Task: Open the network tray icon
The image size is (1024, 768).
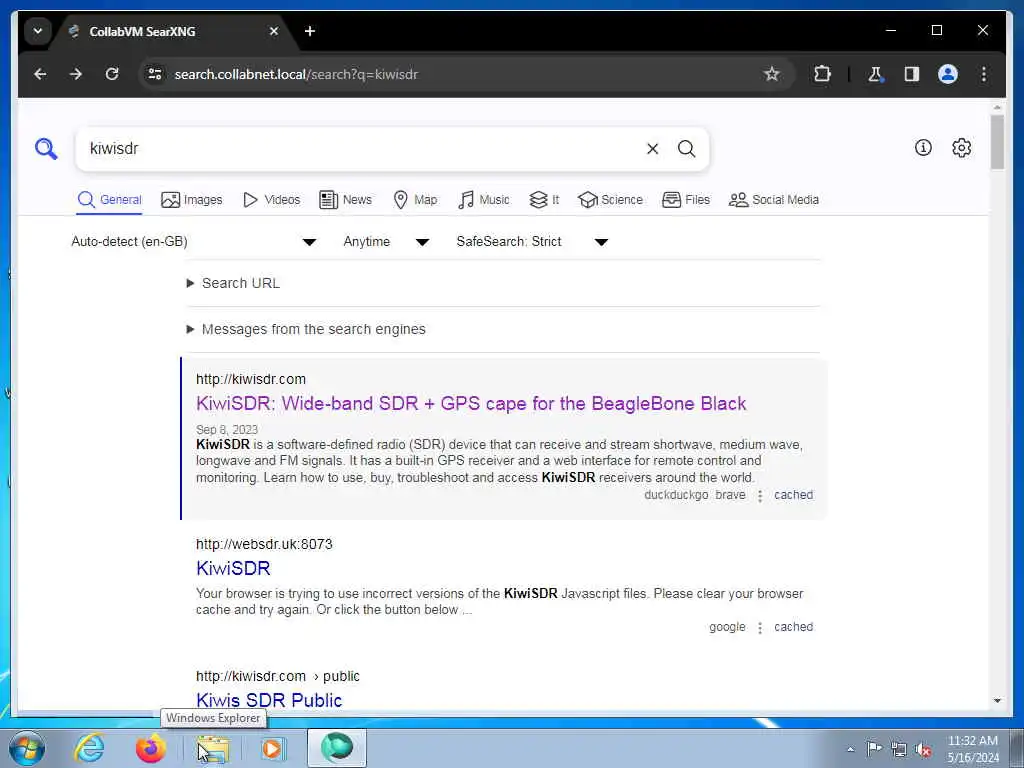Action: click(899, 749)
